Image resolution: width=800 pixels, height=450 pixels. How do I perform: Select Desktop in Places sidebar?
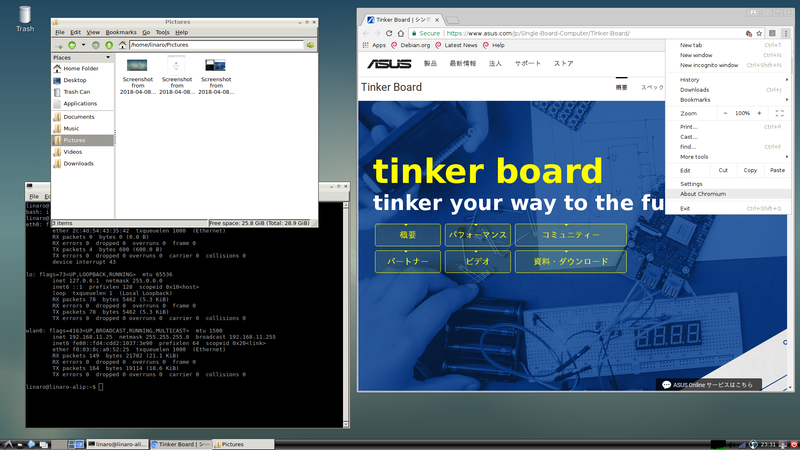82,80
